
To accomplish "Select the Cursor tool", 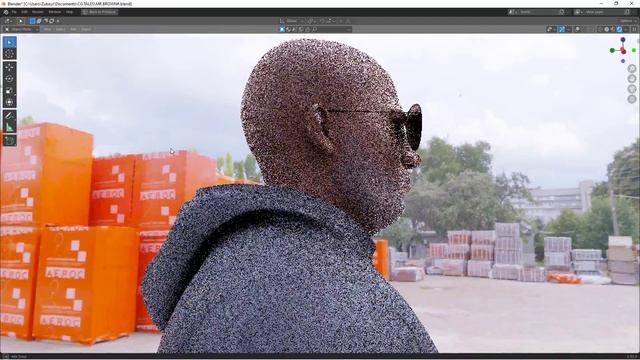I will (10, 53).
